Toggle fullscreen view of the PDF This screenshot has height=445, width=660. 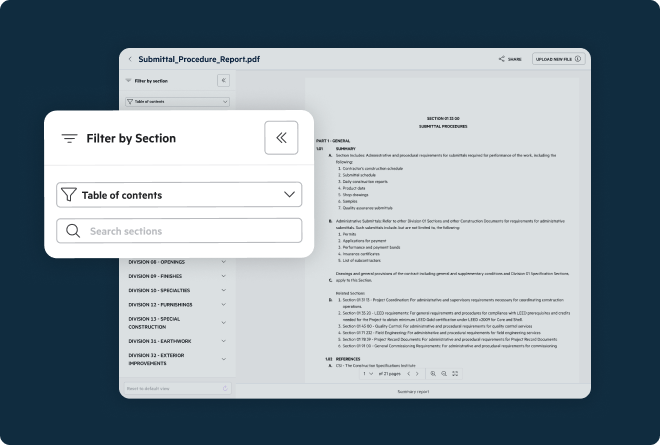click(x=456, y=373)
